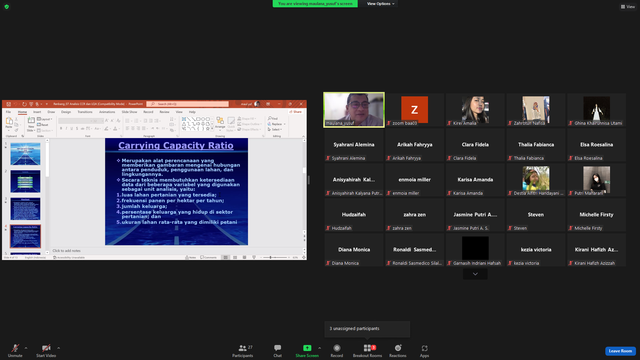Start Video in Zoom toolbar
The image size is (640, 360).
pyautogui.click(x=46, y=350)
